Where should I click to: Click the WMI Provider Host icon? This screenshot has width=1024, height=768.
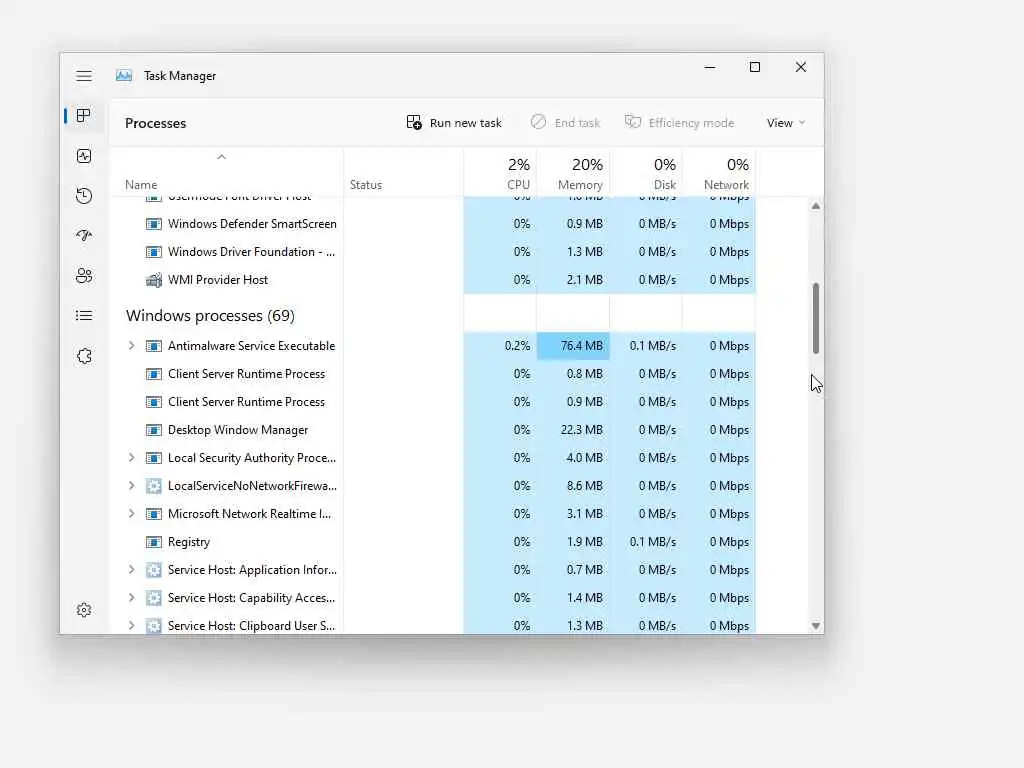coord(153,280)
